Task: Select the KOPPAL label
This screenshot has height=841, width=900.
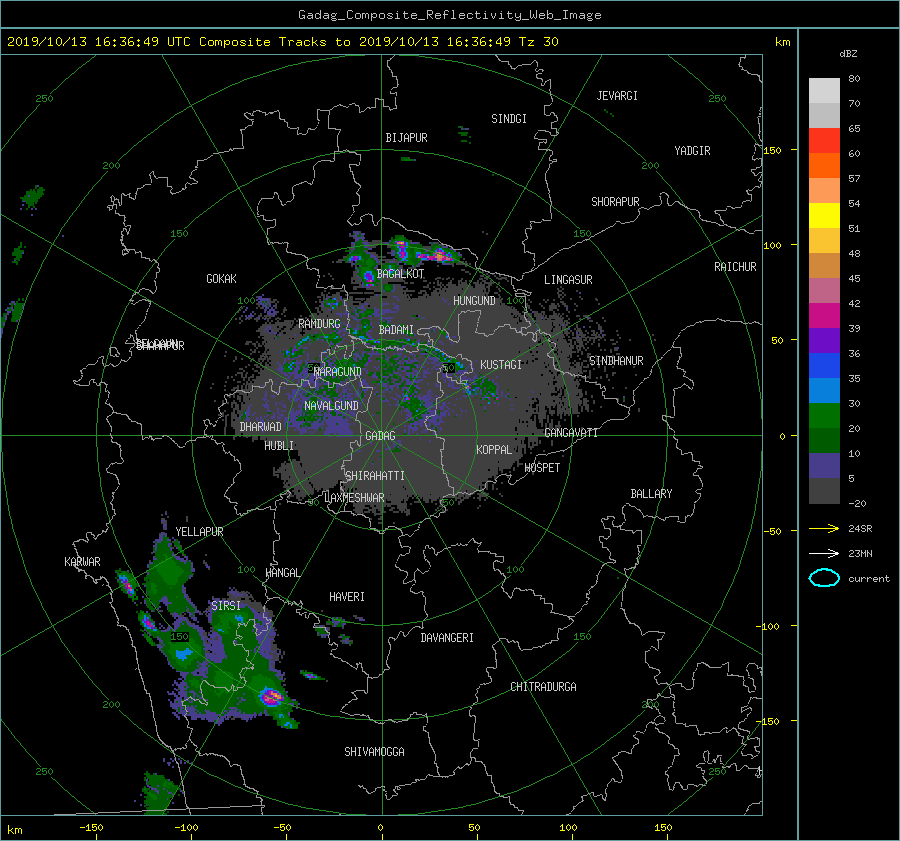Action: [x=494, y=449]
